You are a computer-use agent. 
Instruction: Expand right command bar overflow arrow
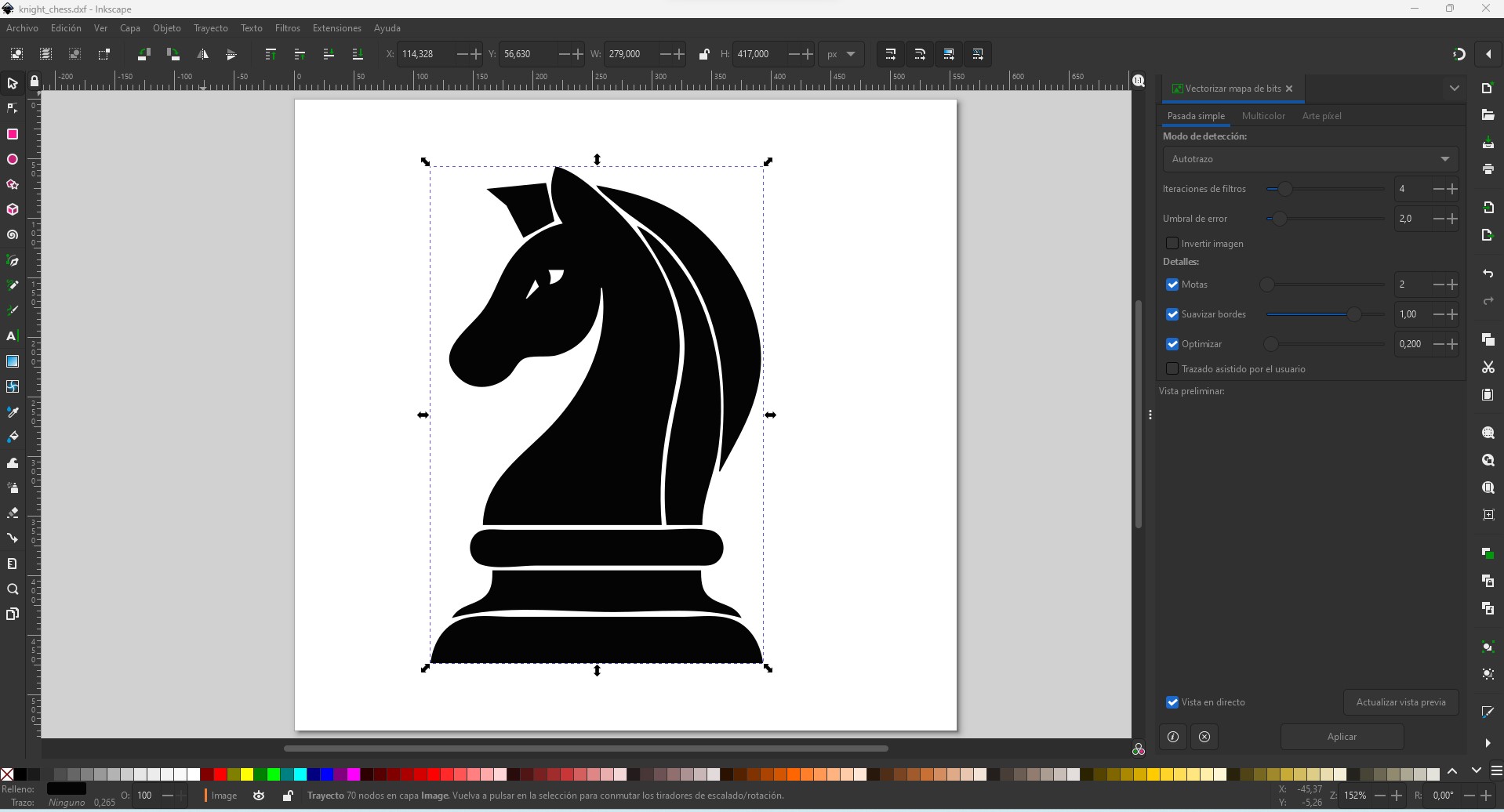click(1488, 743)
